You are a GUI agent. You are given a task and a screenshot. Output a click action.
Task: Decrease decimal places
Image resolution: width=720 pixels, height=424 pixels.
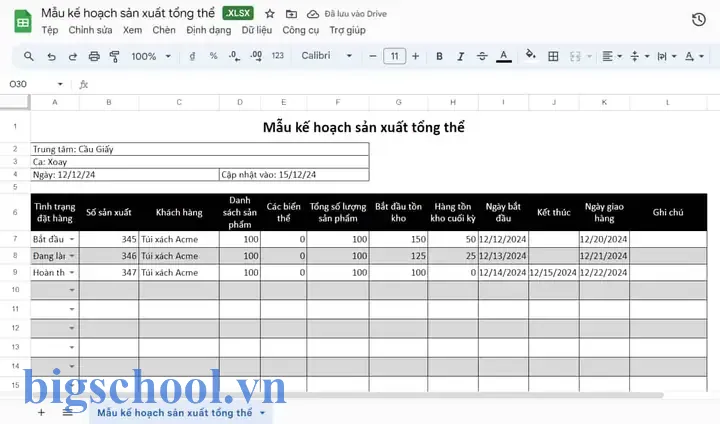coord(234,56)
